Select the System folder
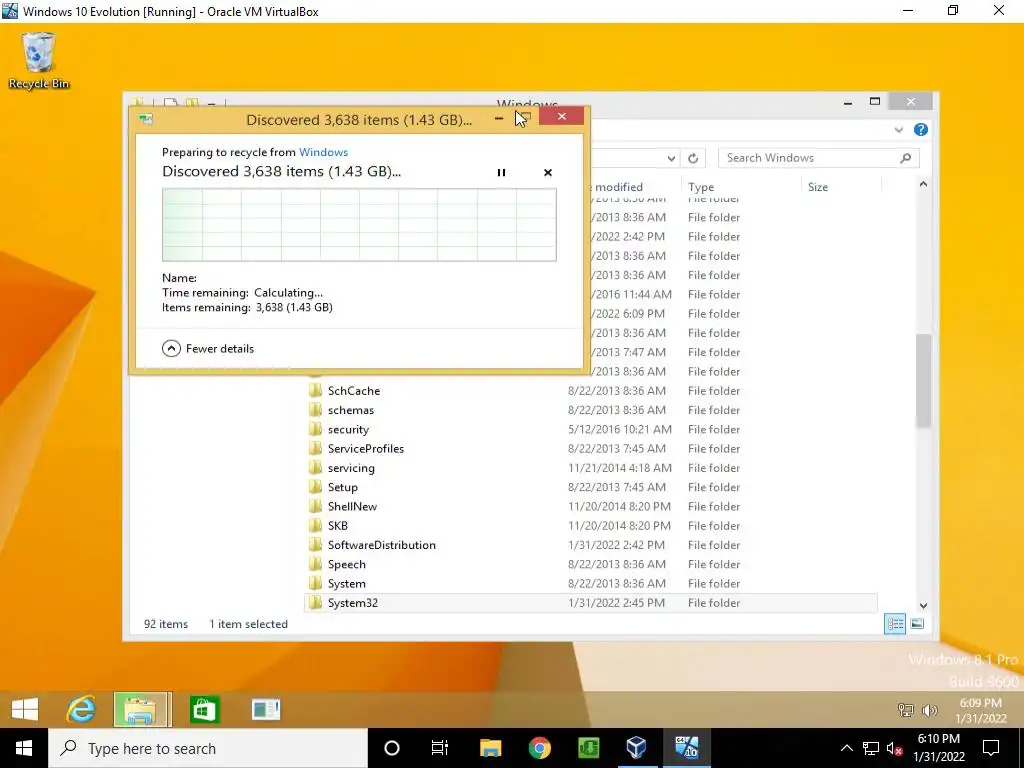The height and width of the screenshot is (768, 1024). [346, 583]
